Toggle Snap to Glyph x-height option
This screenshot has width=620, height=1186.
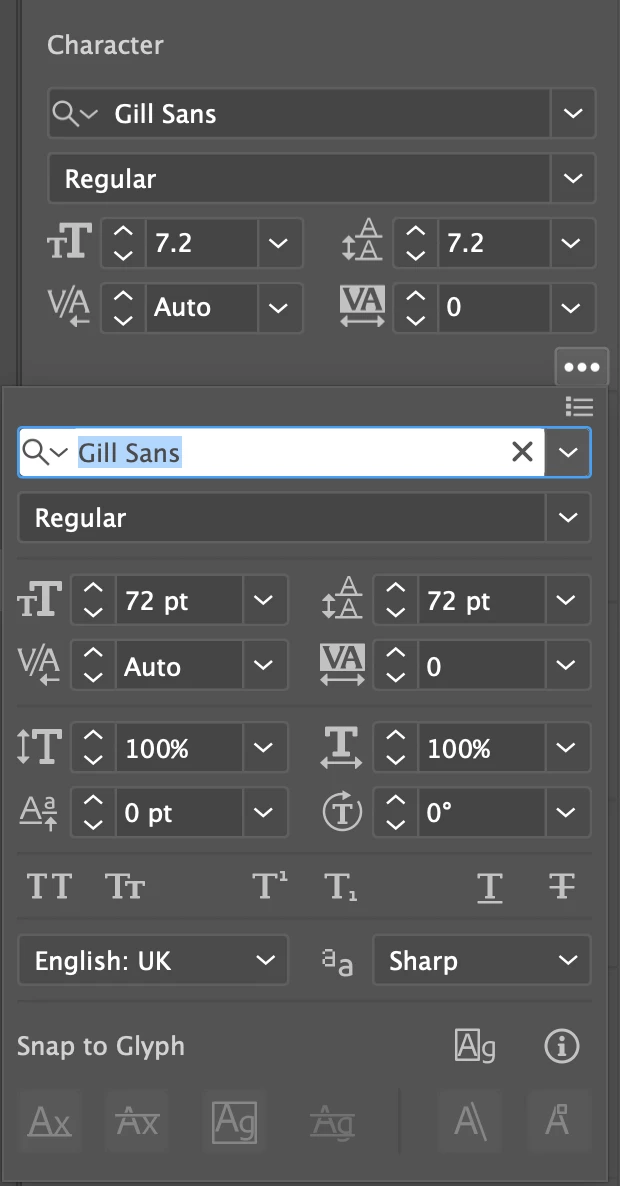pyautogui.click(x=137, y=1122)
